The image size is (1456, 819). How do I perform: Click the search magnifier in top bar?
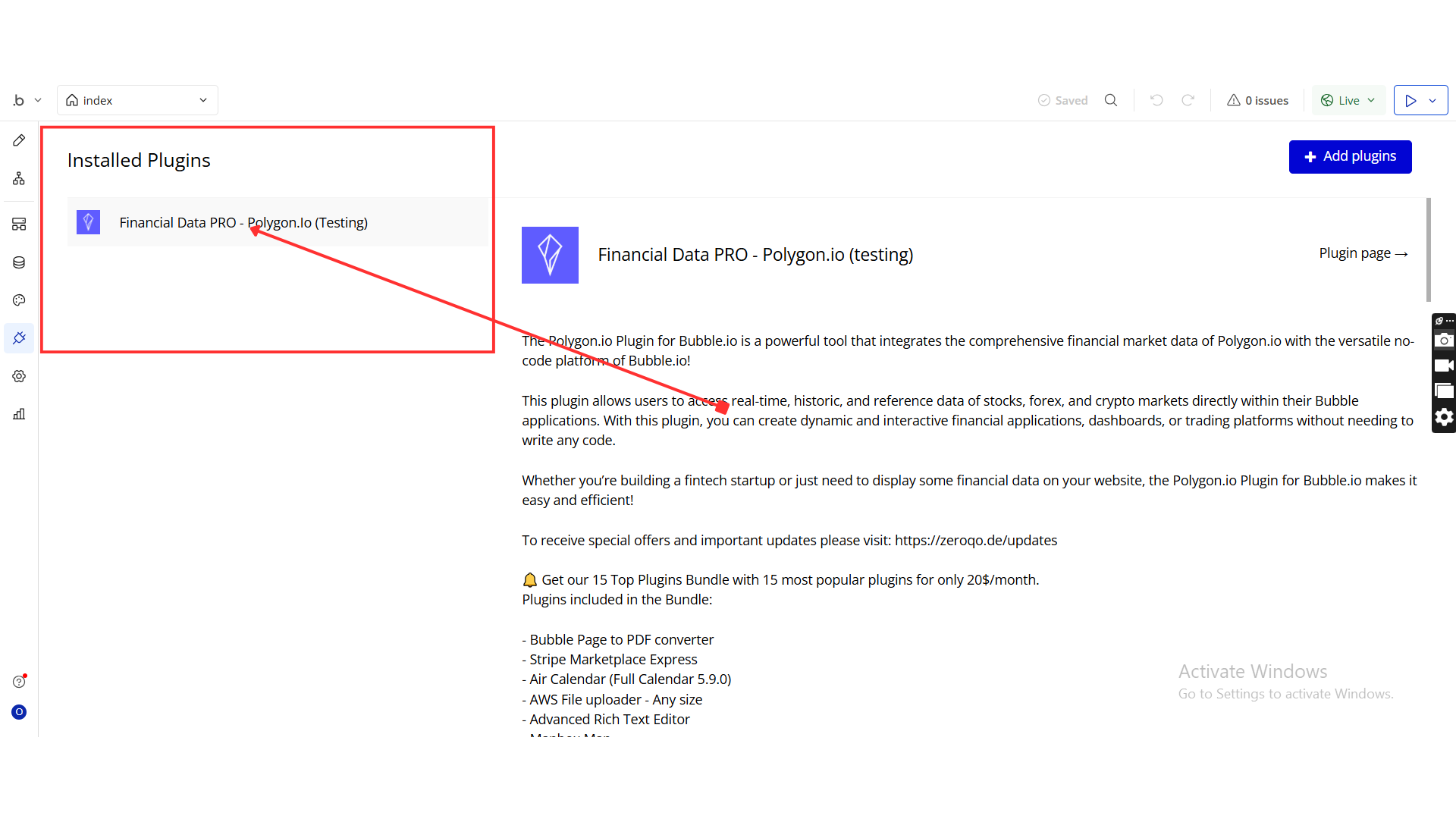pyautogui.click(x=1111, y=100)
